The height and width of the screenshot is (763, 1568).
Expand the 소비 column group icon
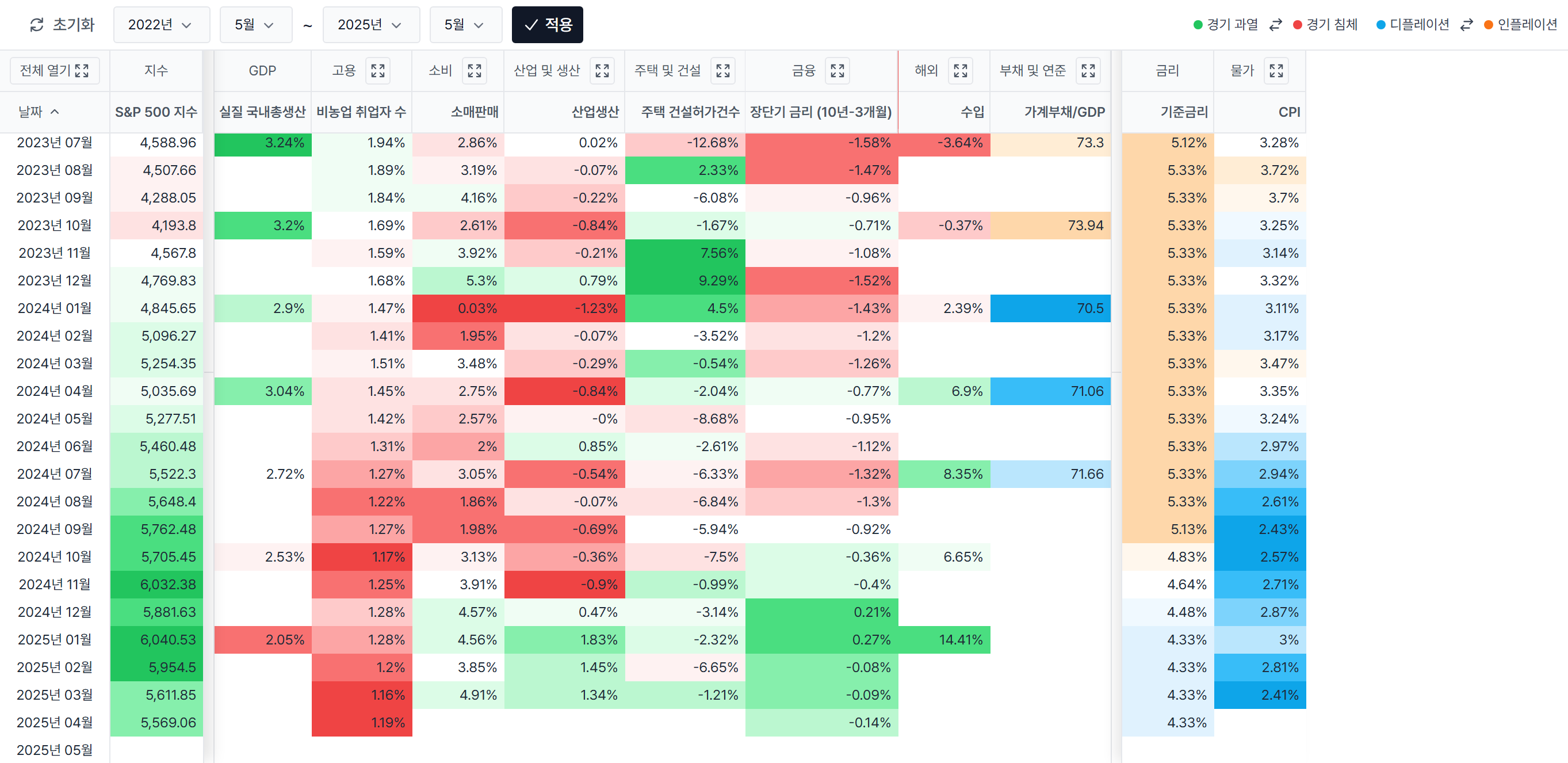coord(474,71)
